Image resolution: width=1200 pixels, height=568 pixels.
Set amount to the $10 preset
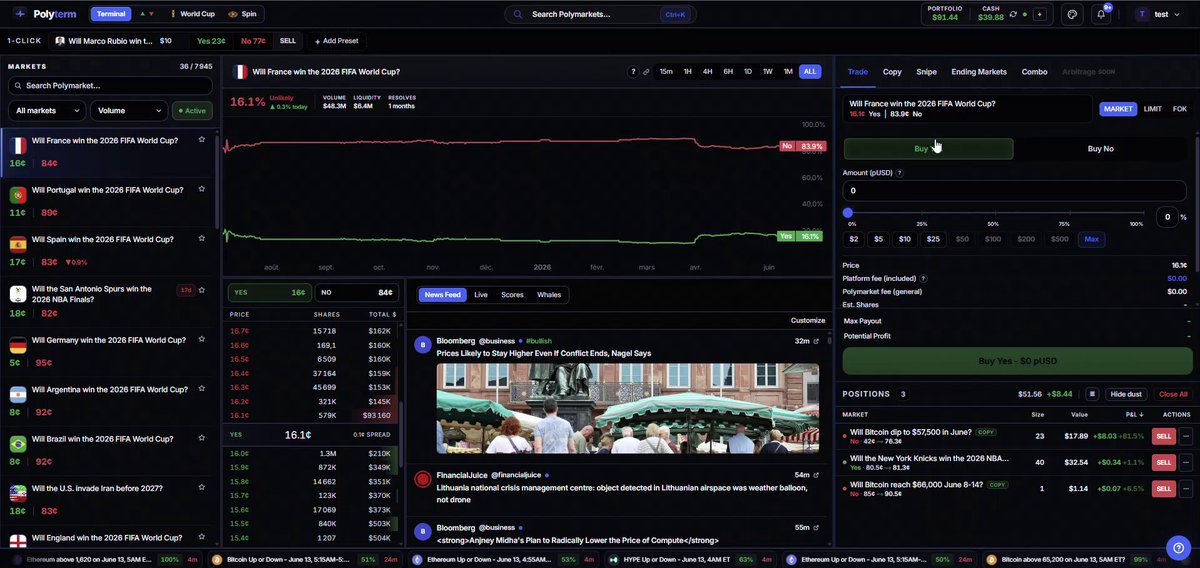tap(904, 239)
